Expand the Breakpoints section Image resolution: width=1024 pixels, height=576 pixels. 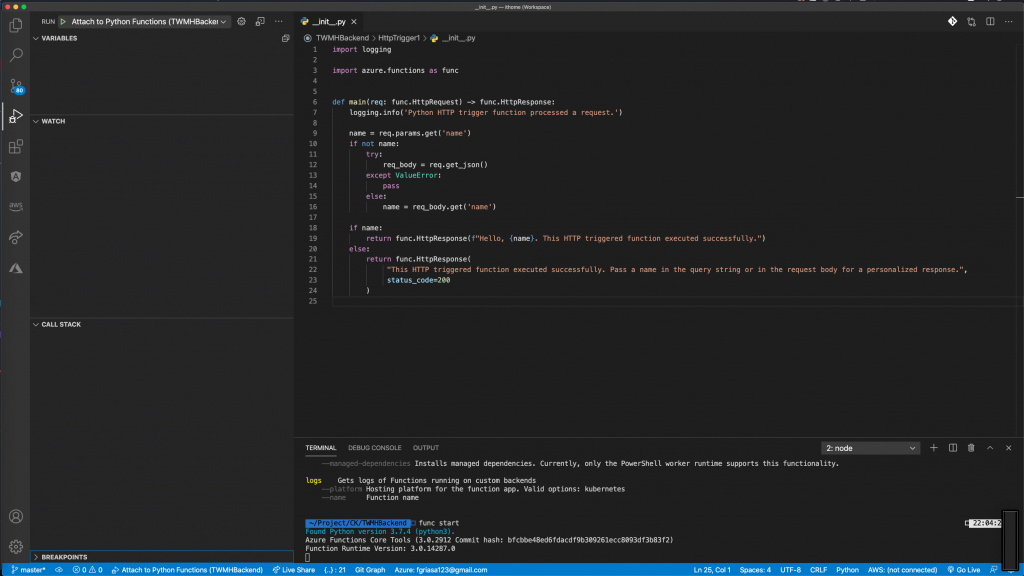tap(64, 557)
